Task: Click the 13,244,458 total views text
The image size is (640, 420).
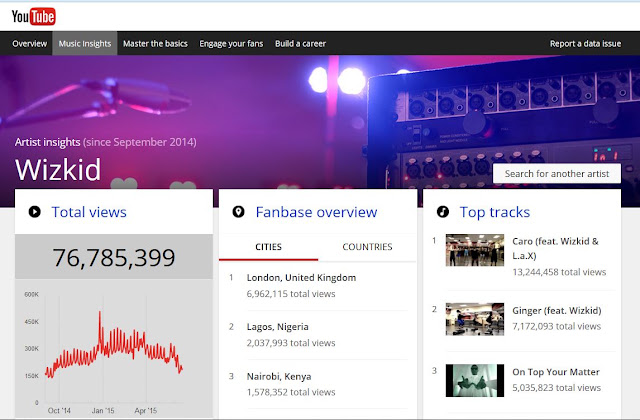Action: click(x=559, y=272)
